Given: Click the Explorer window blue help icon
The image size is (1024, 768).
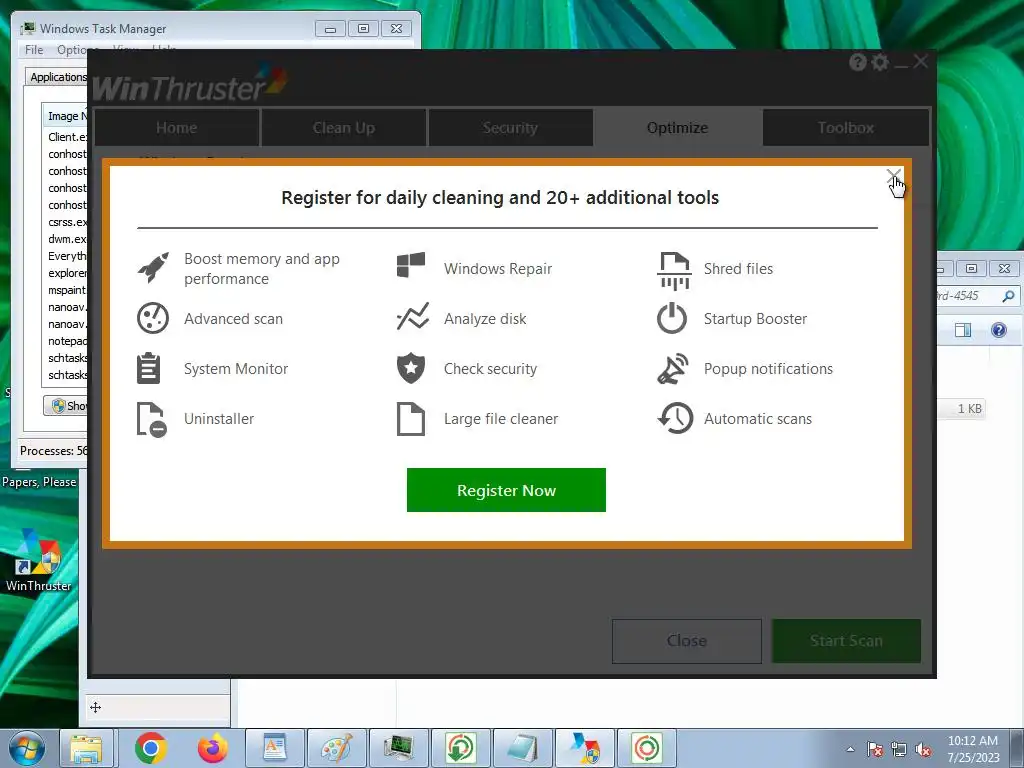Looking at the screenshot, I should (999, 330).
